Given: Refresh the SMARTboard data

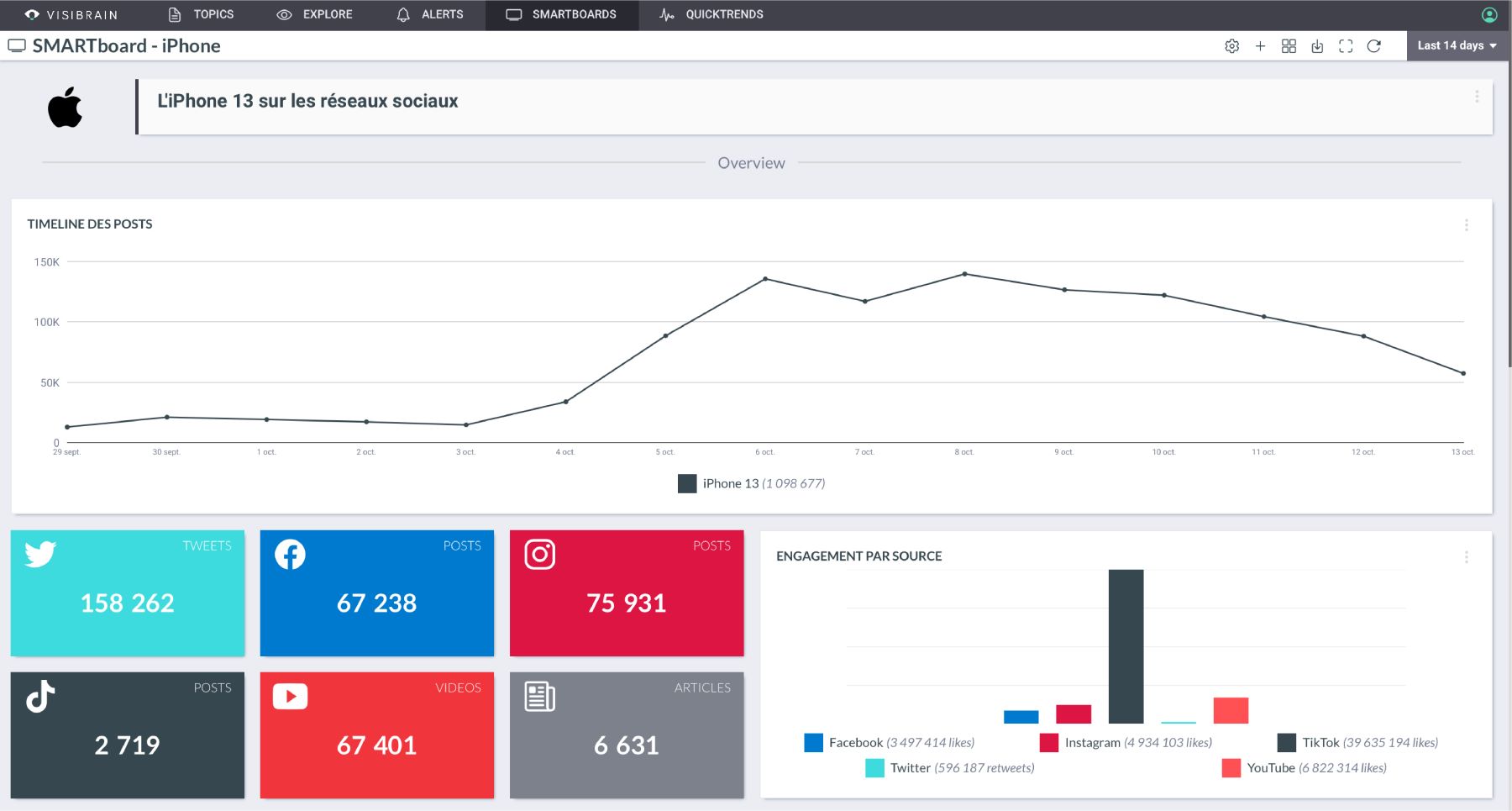Looking at the screenshot, I should coord(1374,46).
